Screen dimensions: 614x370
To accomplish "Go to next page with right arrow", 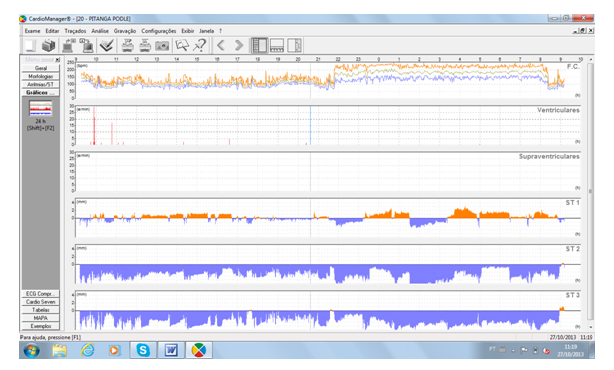I will pyautogui.click(x=238, y=45).
